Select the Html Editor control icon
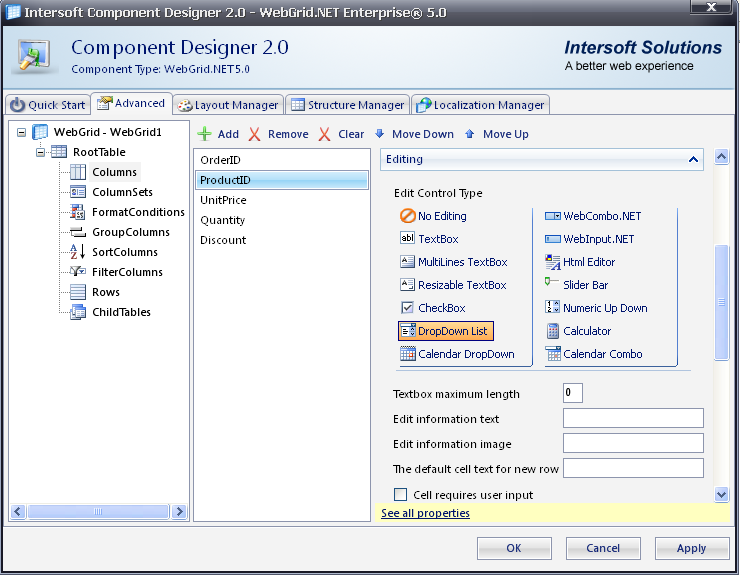 tap(553, 262)
